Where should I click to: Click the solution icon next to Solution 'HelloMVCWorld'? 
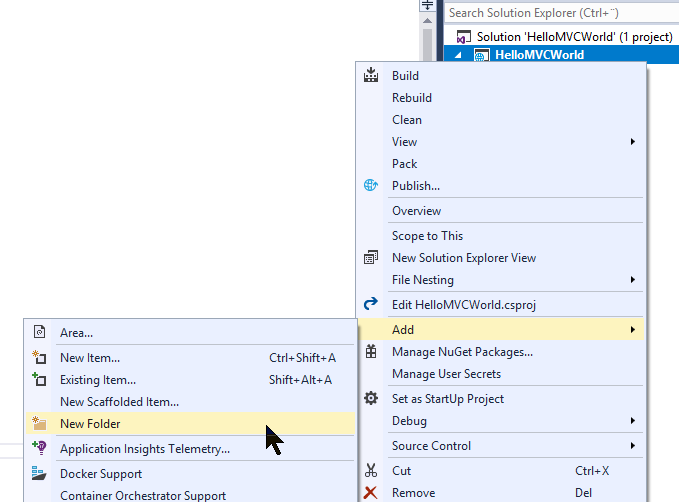pos(463,37)
